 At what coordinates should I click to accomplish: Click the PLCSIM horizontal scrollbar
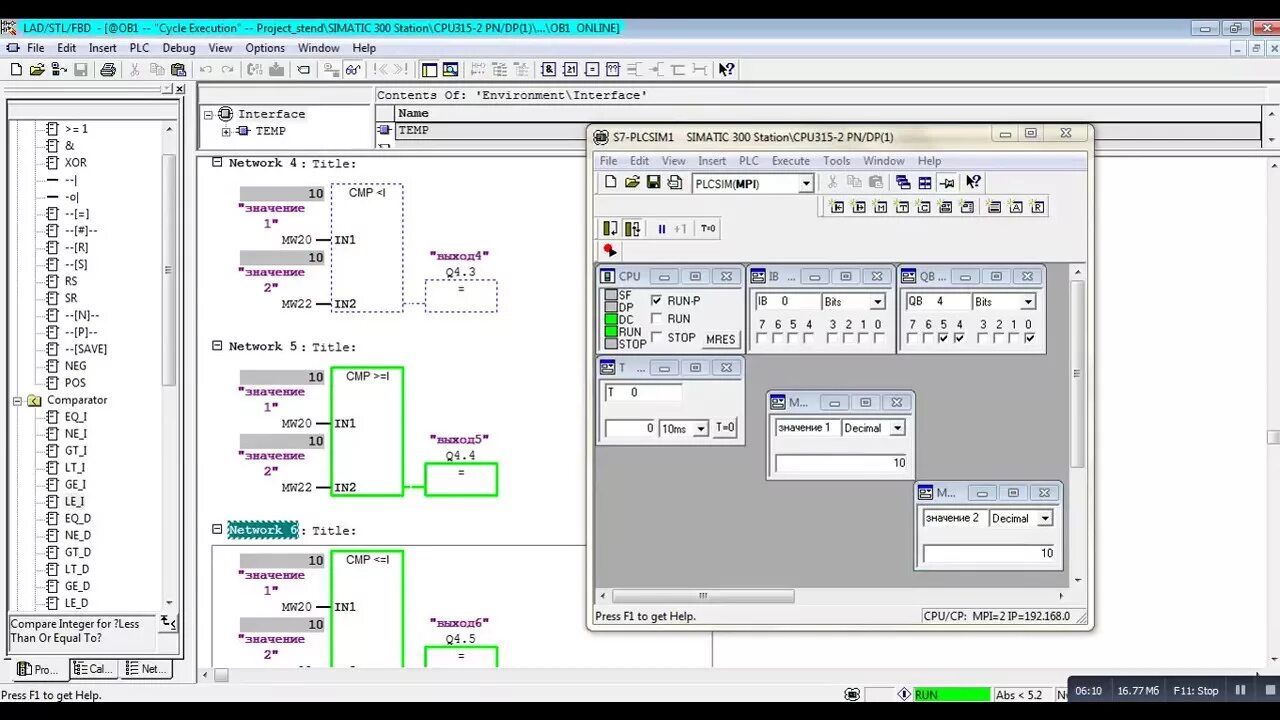click(702, 596)
